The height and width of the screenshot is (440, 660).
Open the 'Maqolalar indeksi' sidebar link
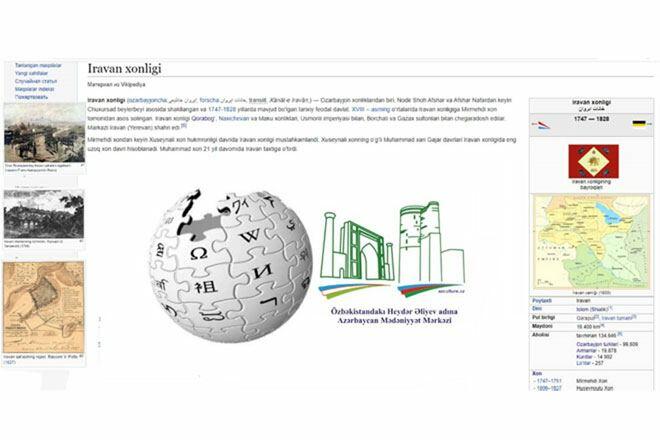coord(35,89)
